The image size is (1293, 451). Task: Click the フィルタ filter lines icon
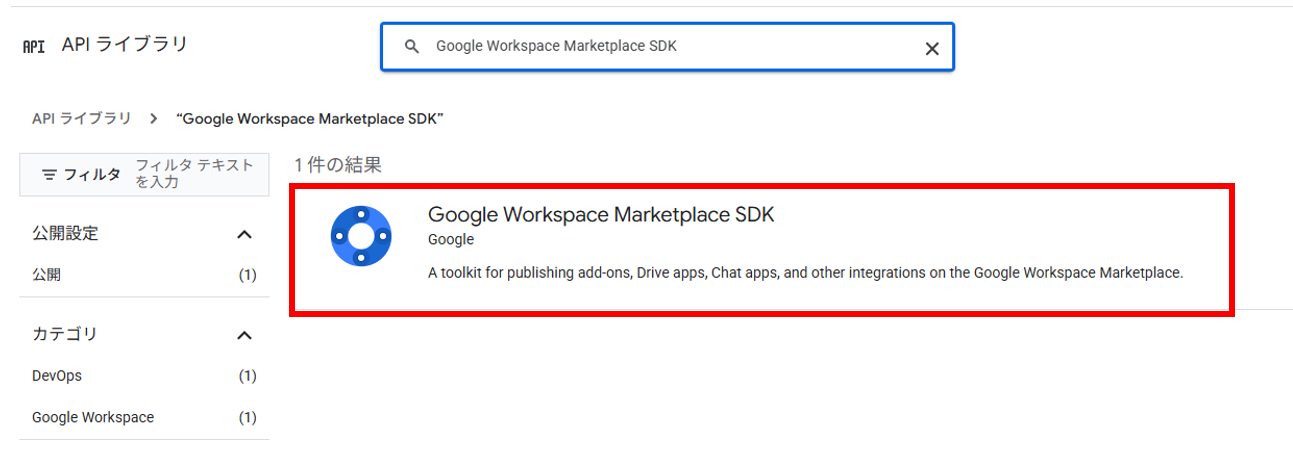[x=49, y=174]
